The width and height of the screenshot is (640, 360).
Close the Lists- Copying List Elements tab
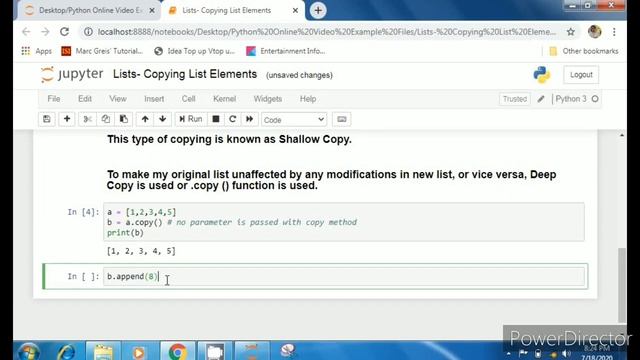coord(296,11)
